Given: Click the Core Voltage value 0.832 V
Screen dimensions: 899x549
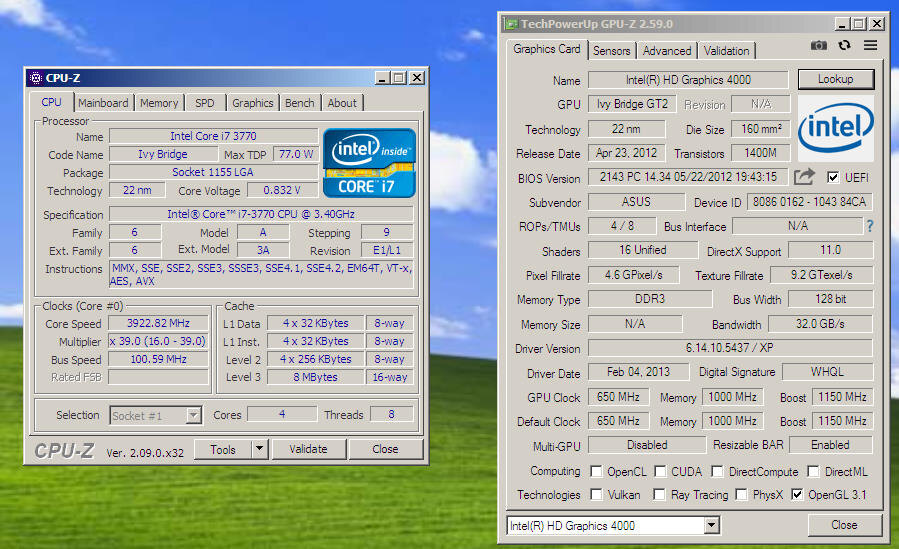Looking at the screenshot, I should 282,190.
